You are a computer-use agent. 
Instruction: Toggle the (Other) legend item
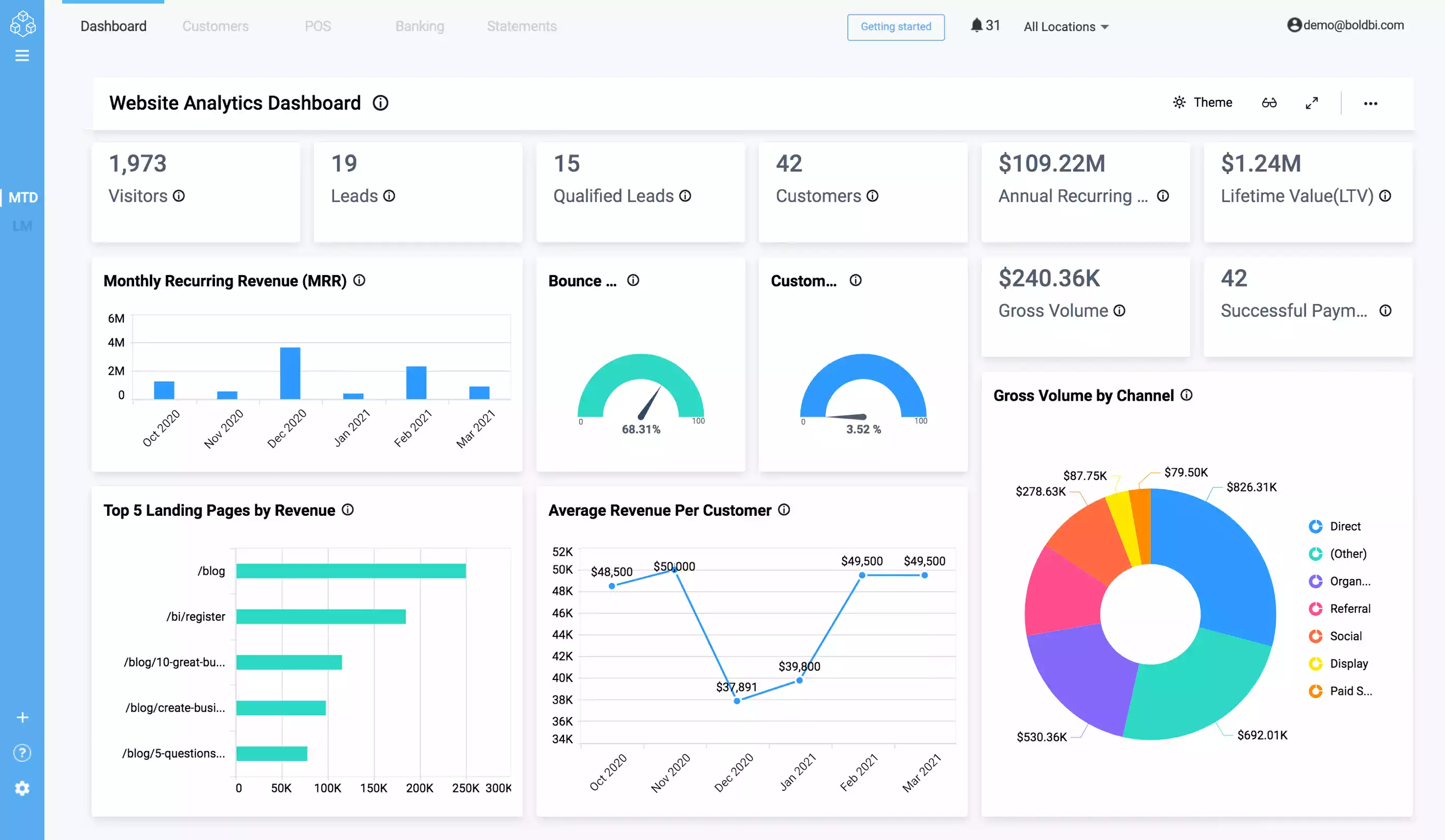pyautogui.click(x=1337, y=554)
